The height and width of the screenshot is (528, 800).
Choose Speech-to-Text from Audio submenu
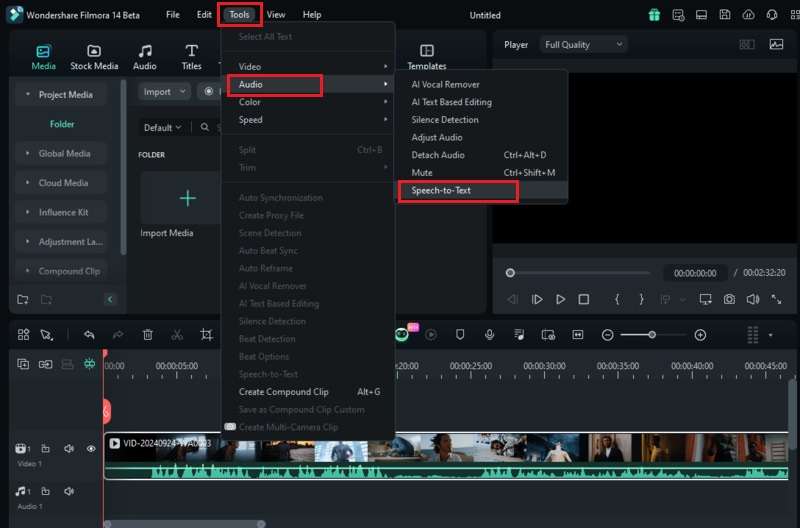(441, 190)
